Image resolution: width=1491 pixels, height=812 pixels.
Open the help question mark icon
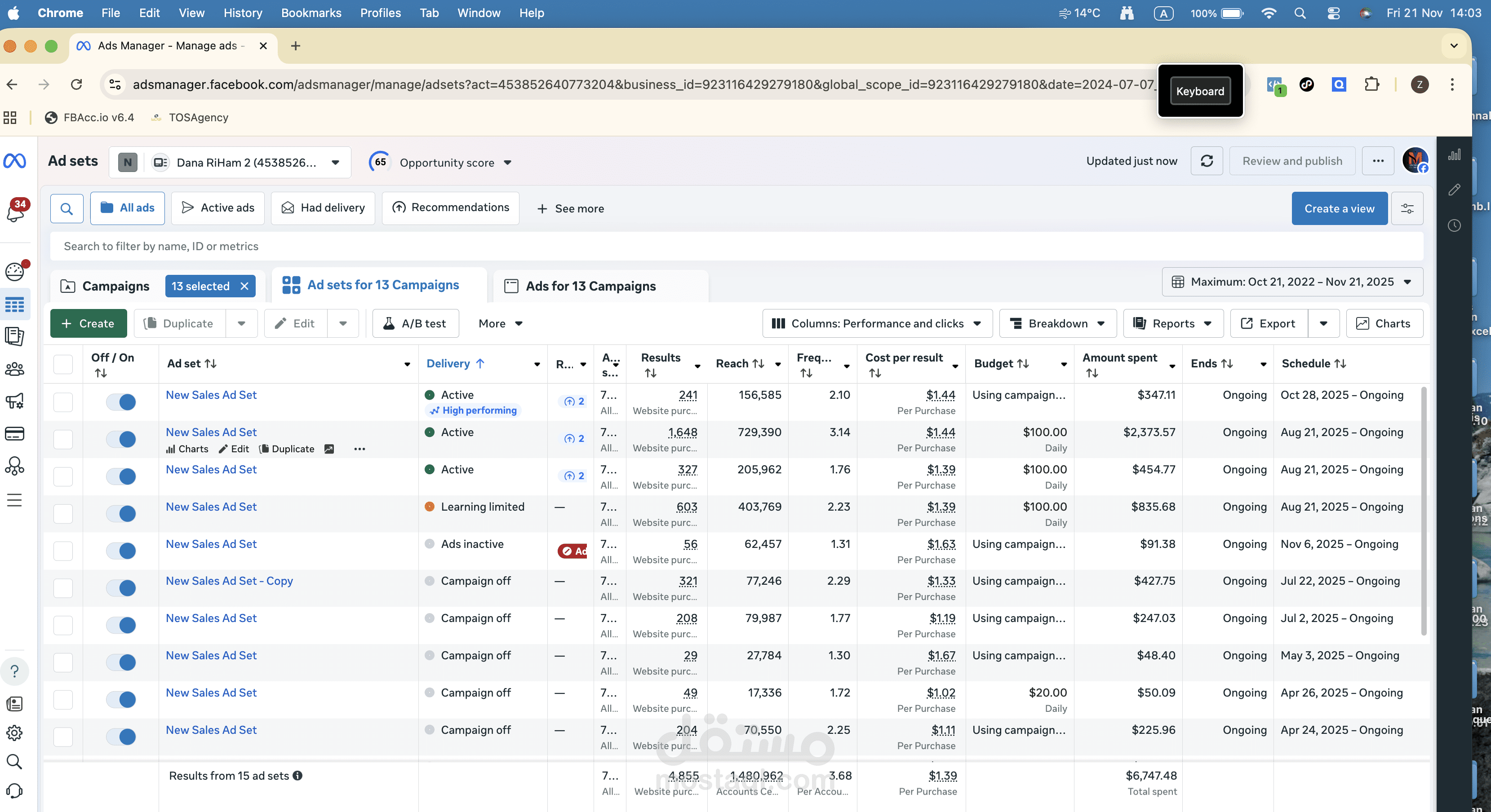click(x=14, y=671)
